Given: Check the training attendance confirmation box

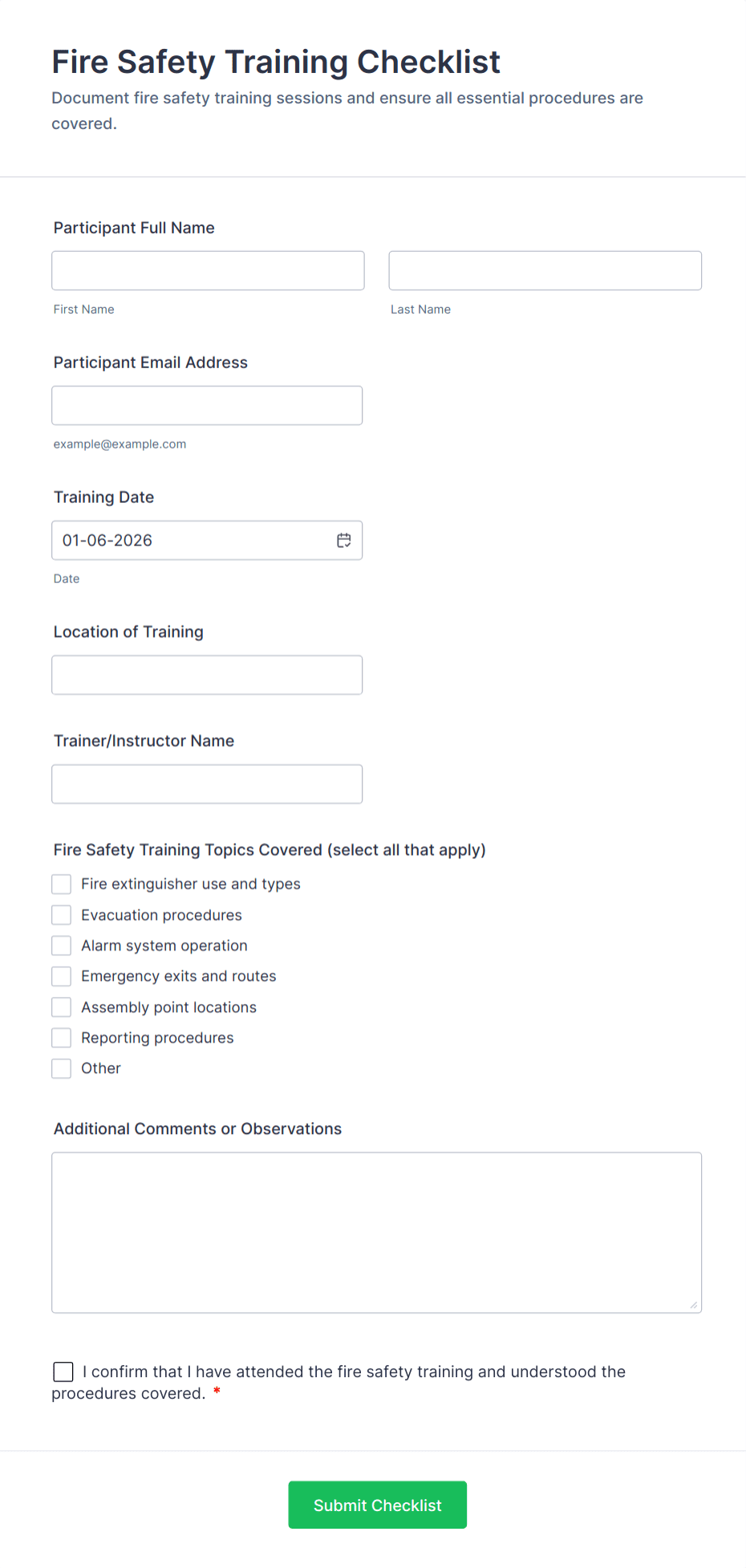Looking at the screenshot, I should click(63, 1371).
